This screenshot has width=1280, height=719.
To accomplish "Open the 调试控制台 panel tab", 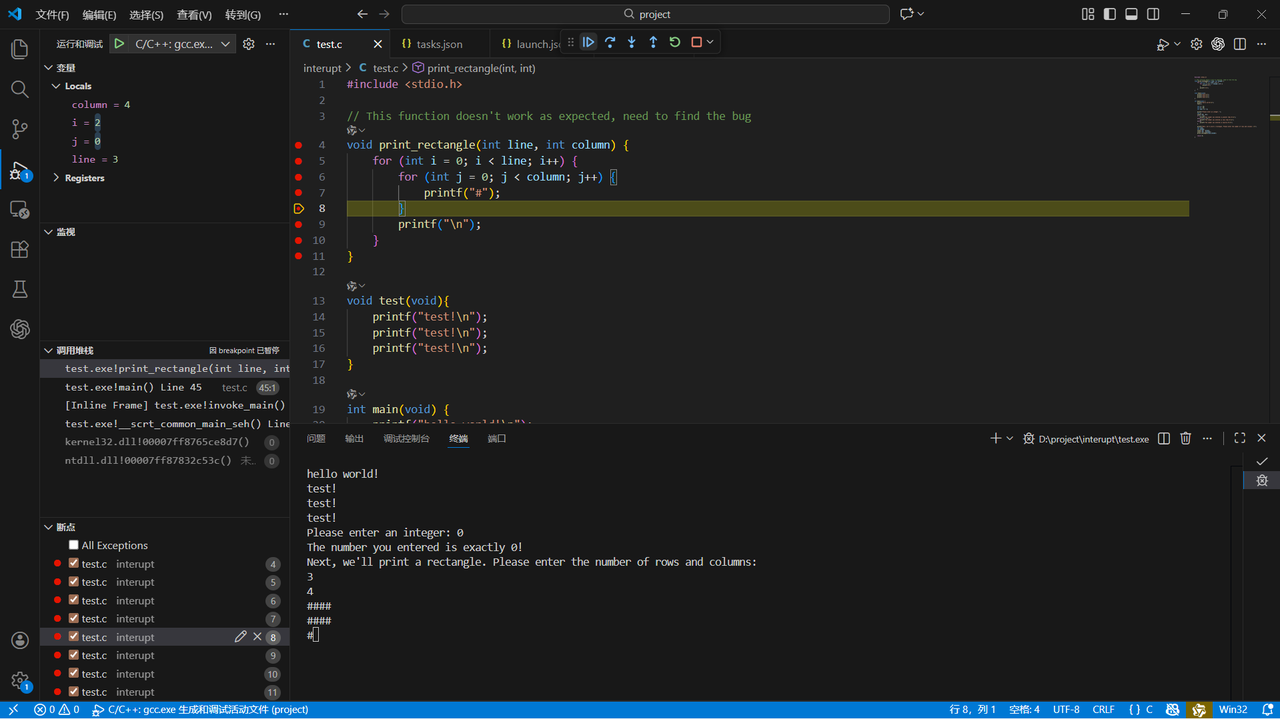I will pos(406,438).
